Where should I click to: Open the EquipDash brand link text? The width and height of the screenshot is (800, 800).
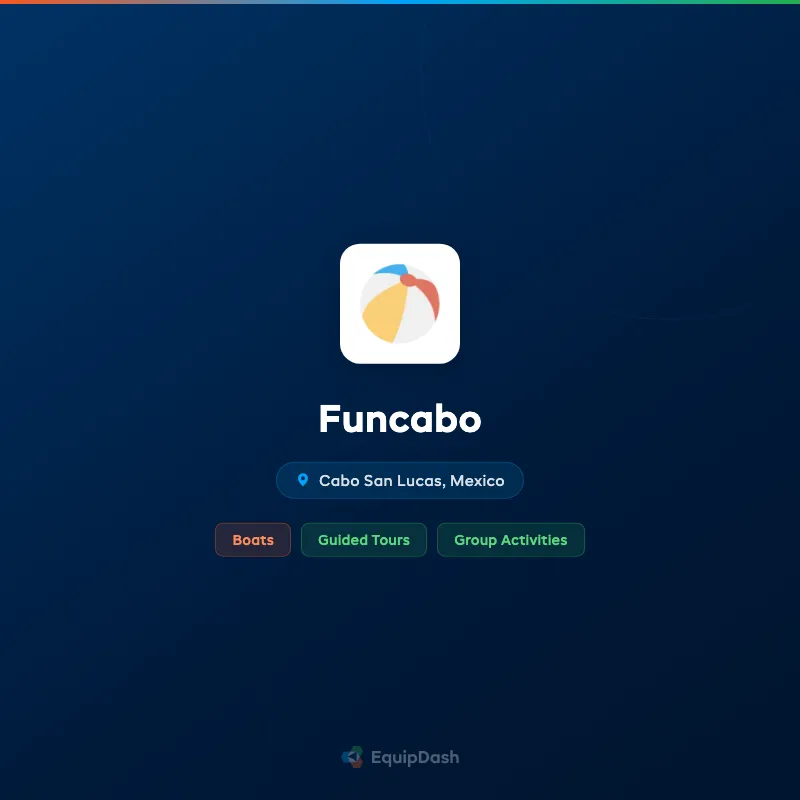coord(415,758)
